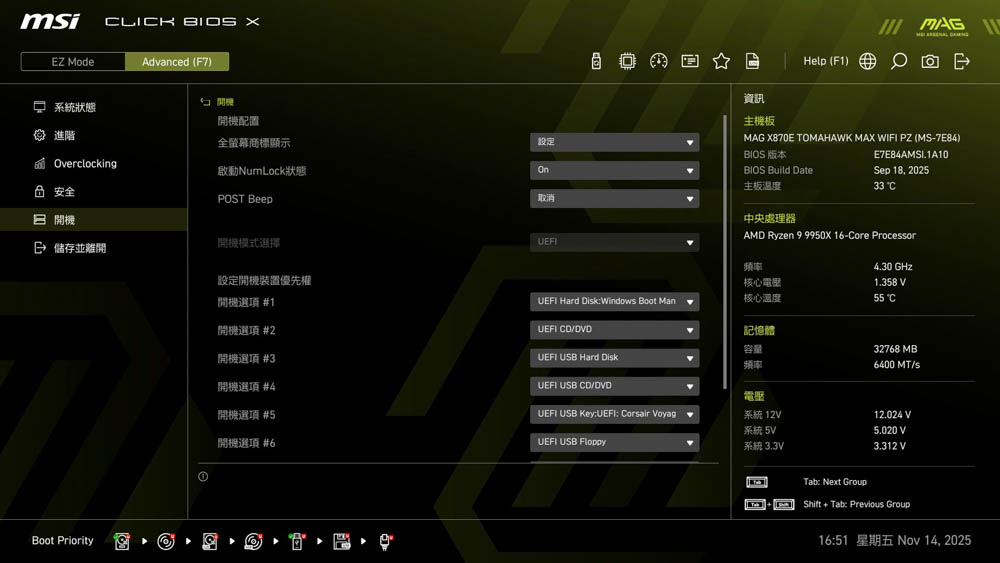Open Favorites with the star icon
This screenshot has height=563, width=1000.
coord(721,61)
